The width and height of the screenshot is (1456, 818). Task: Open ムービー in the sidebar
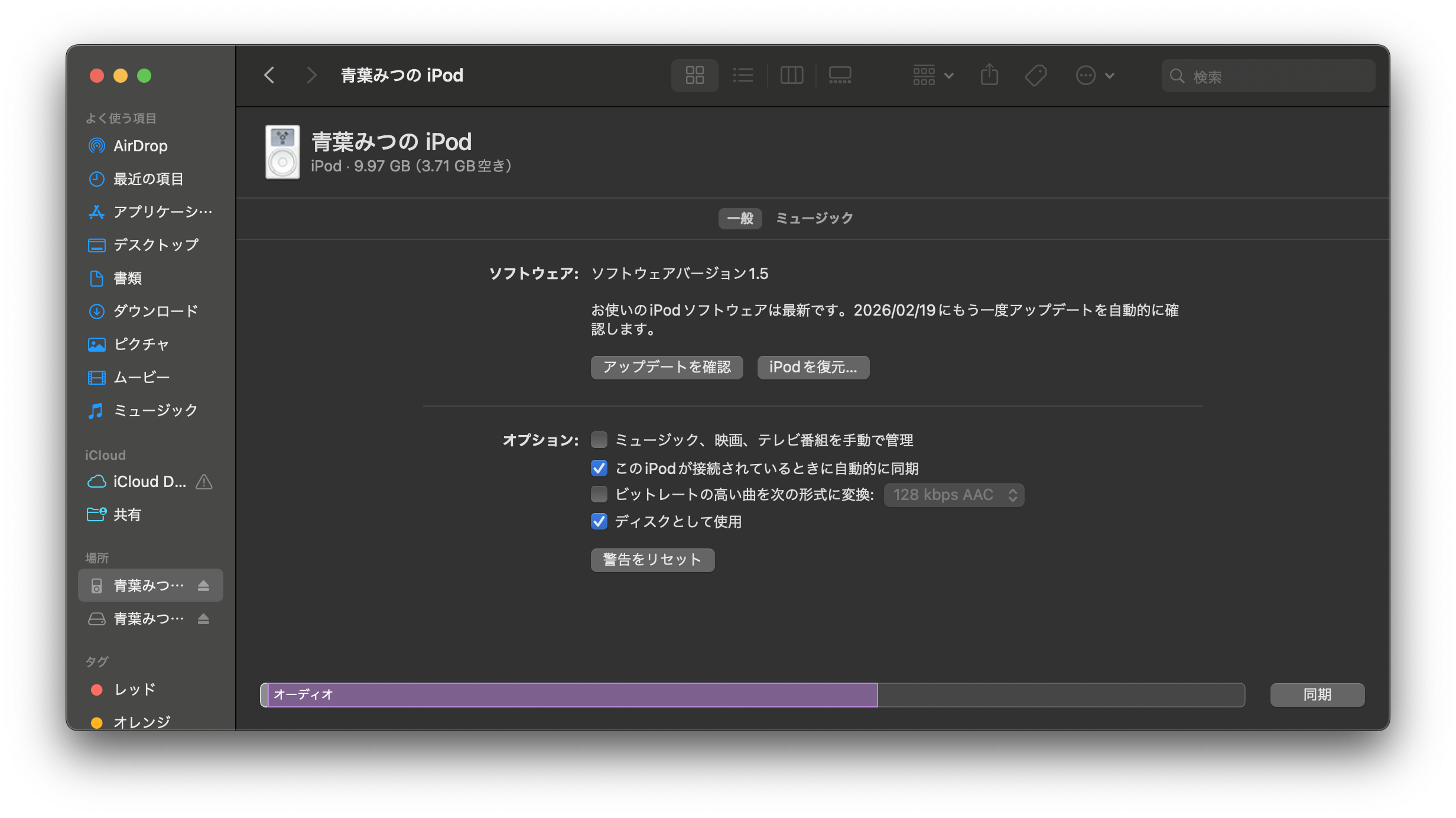click(150, 378)
